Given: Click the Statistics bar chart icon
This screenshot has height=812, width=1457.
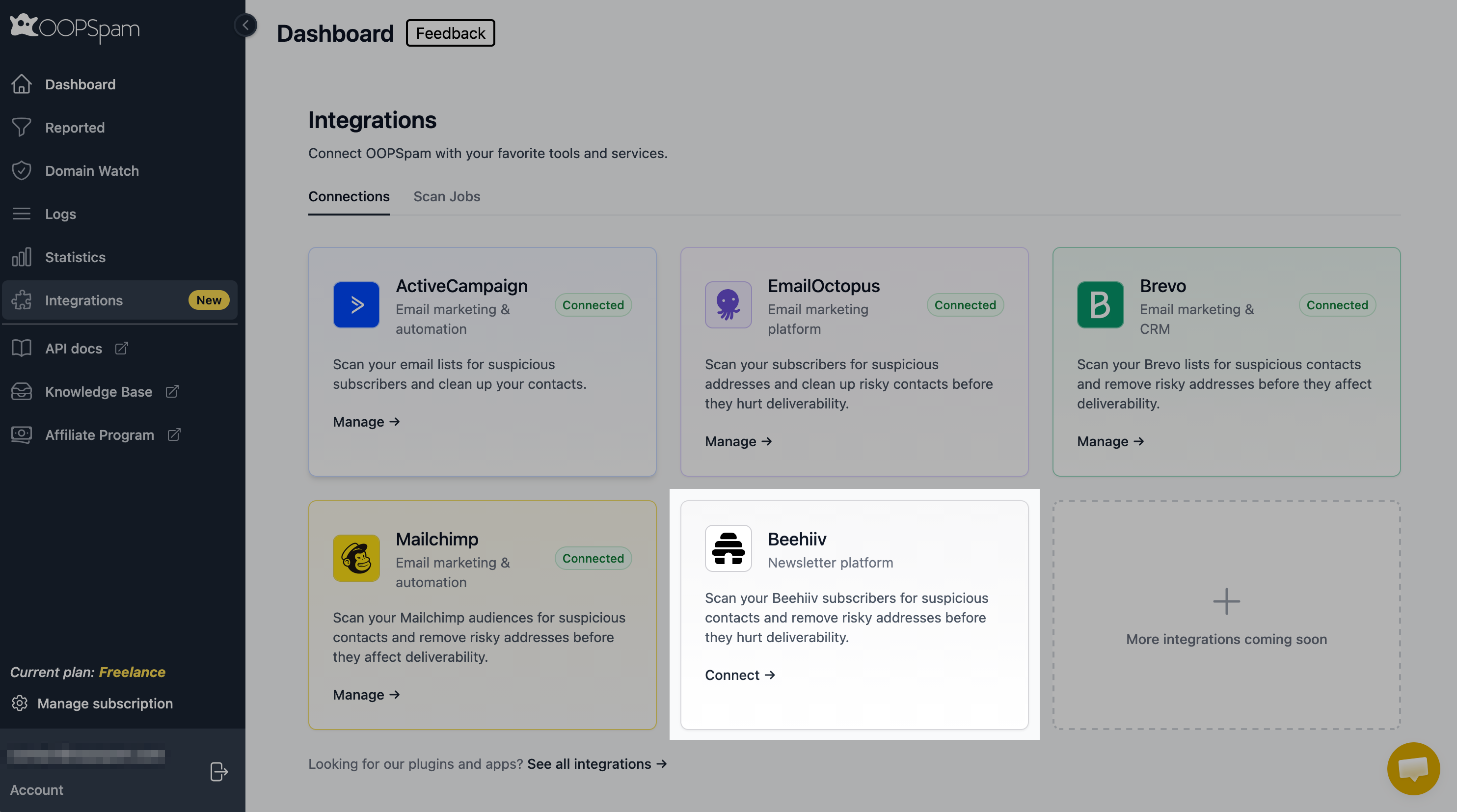Looking at the screenshot, I should [x=22, y=257].
